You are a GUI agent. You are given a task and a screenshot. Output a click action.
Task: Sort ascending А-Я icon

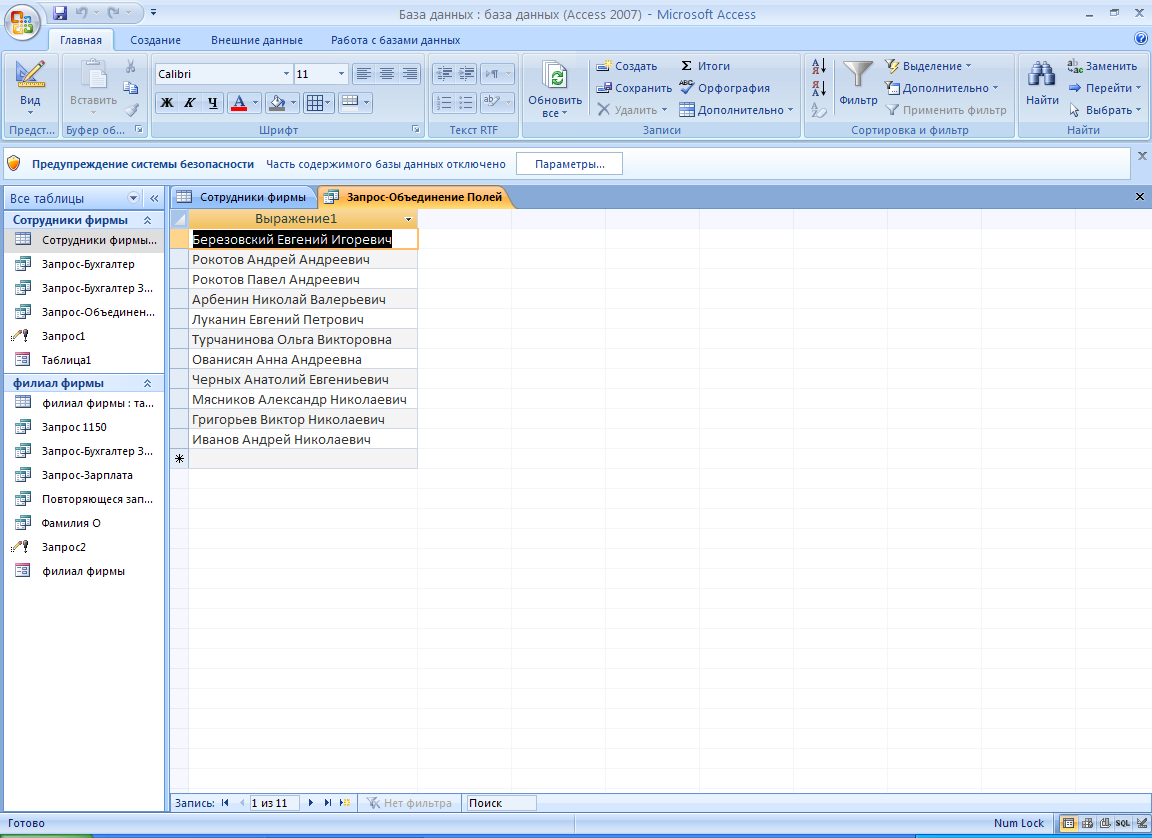click(x=819, y=67)
